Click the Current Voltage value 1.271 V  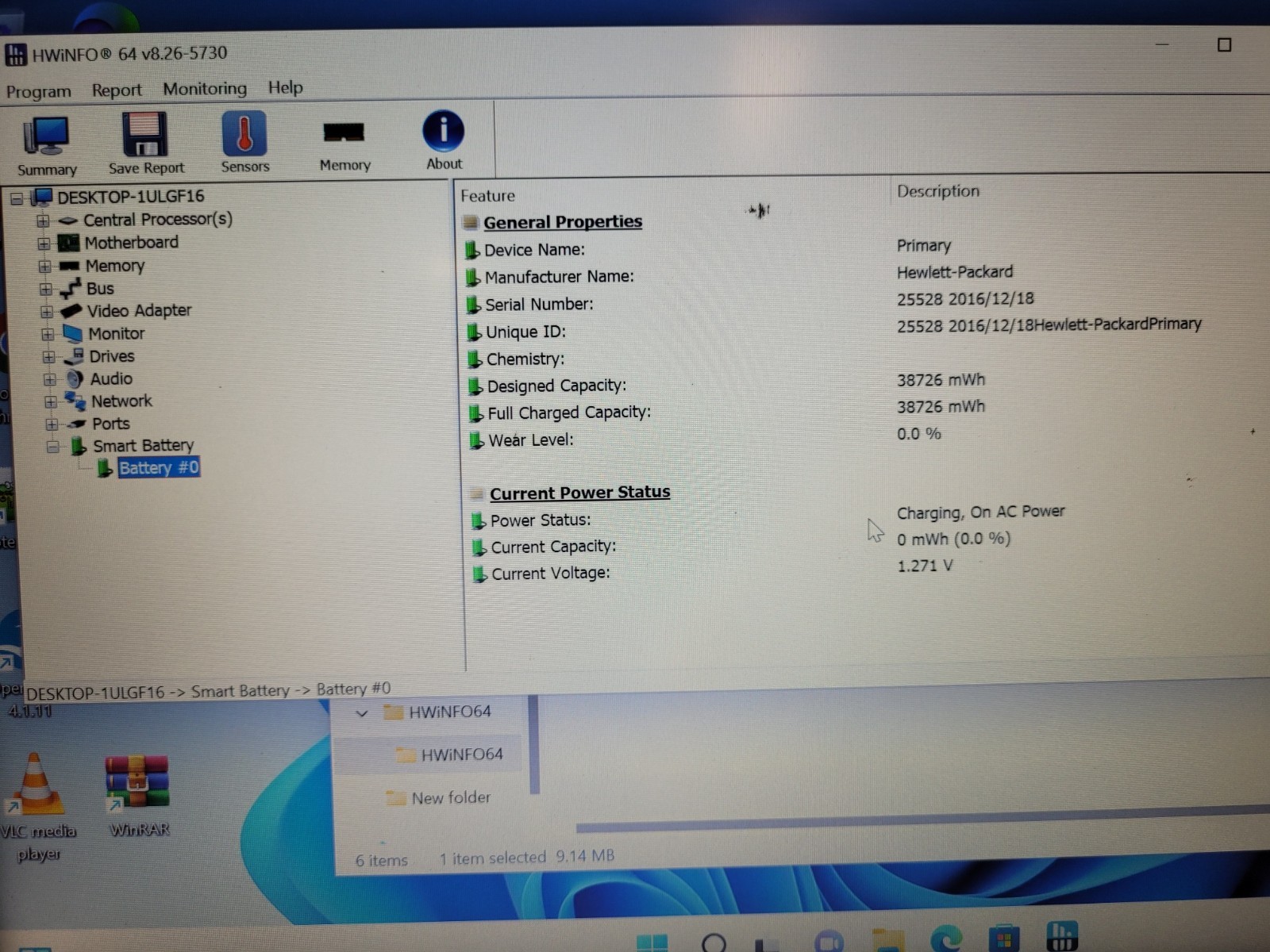(925, 566)
